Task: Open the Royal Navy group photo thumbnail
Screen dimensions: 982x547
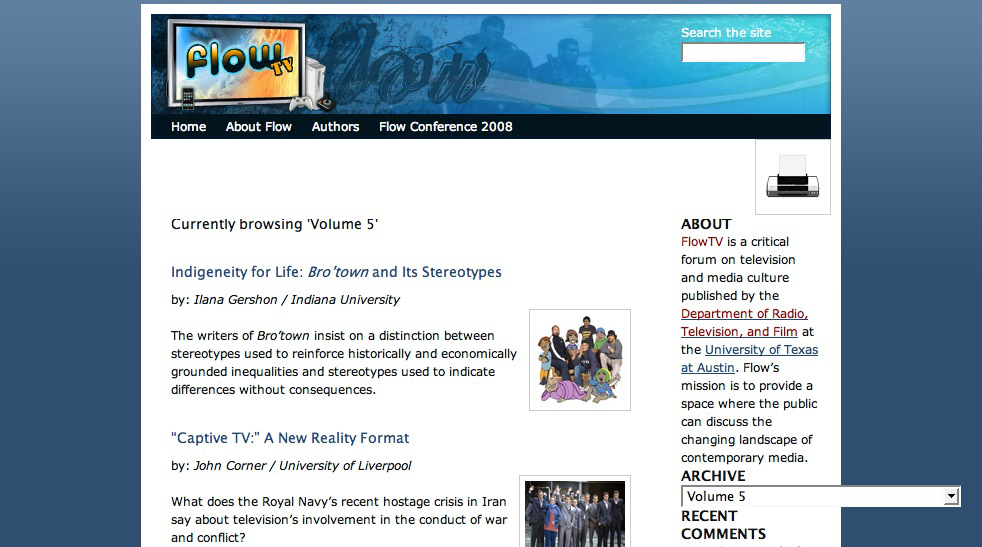Action: pyautogui.click(x=575, y=513)
